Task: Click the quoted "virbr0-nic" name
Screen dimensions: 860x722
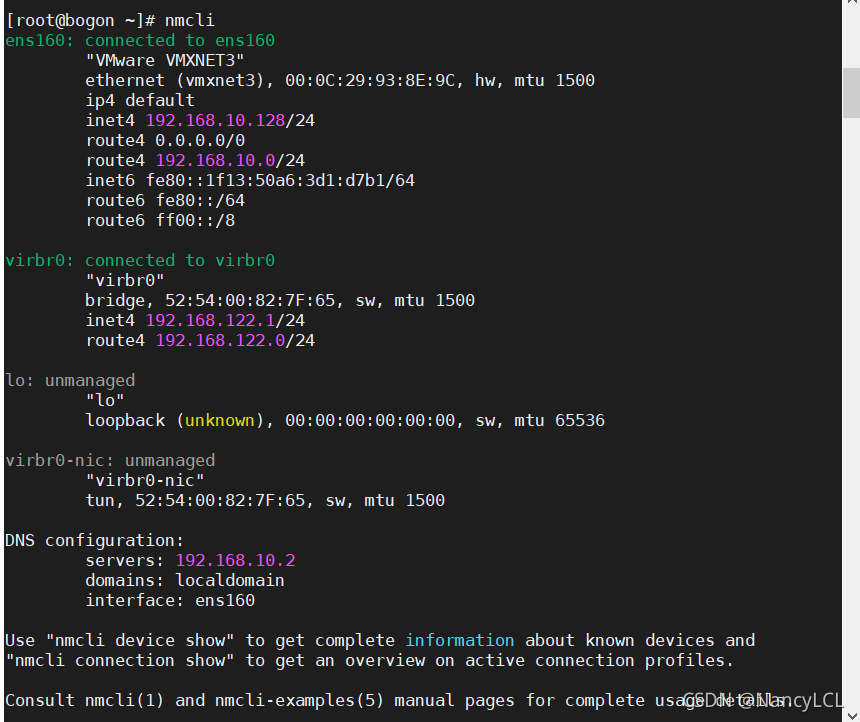Action: point(145,481)
